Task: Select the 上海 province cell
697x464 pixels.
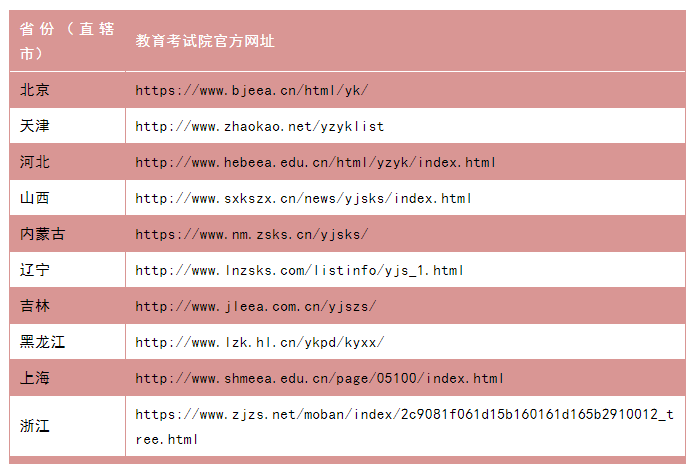Action: point(35,378)
